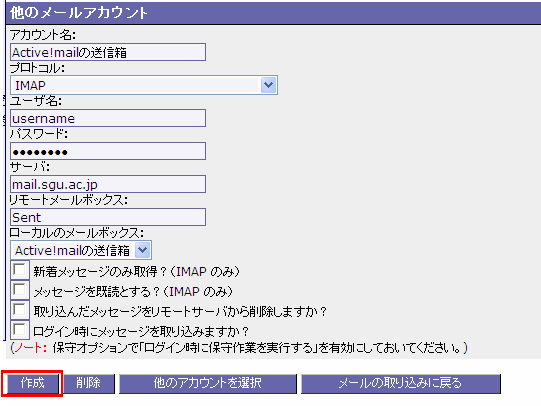This screenshot has height=406, width=541.
Task: Click the ユーザ名 field containing username
Action: tap(108, 118)
